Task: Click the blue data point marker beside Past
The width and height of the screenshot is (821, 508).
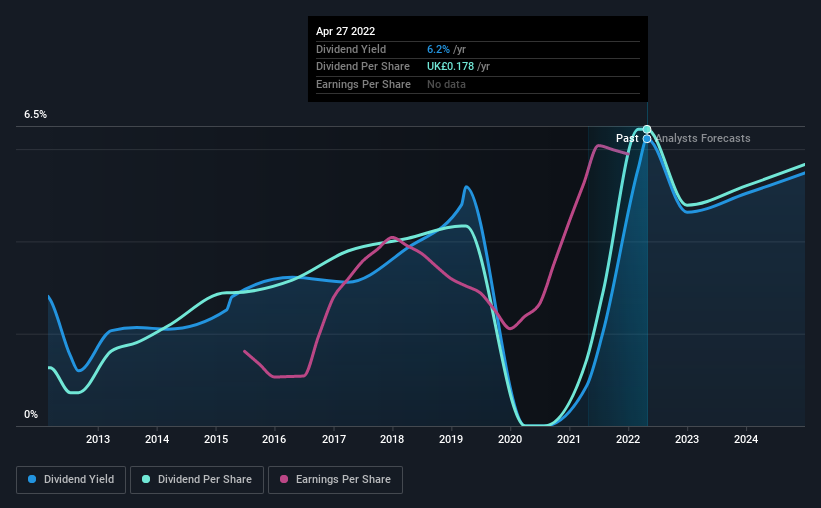Action: pyautogui.click(x=647, y=139)
